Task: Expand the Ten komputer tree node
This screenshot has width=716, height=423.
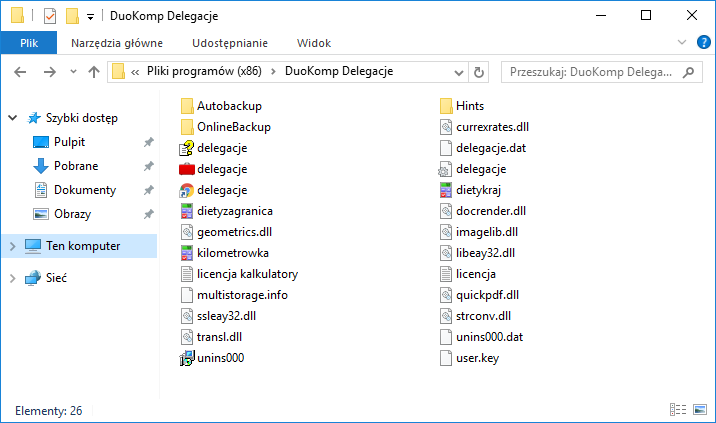Action: [13, 246]
